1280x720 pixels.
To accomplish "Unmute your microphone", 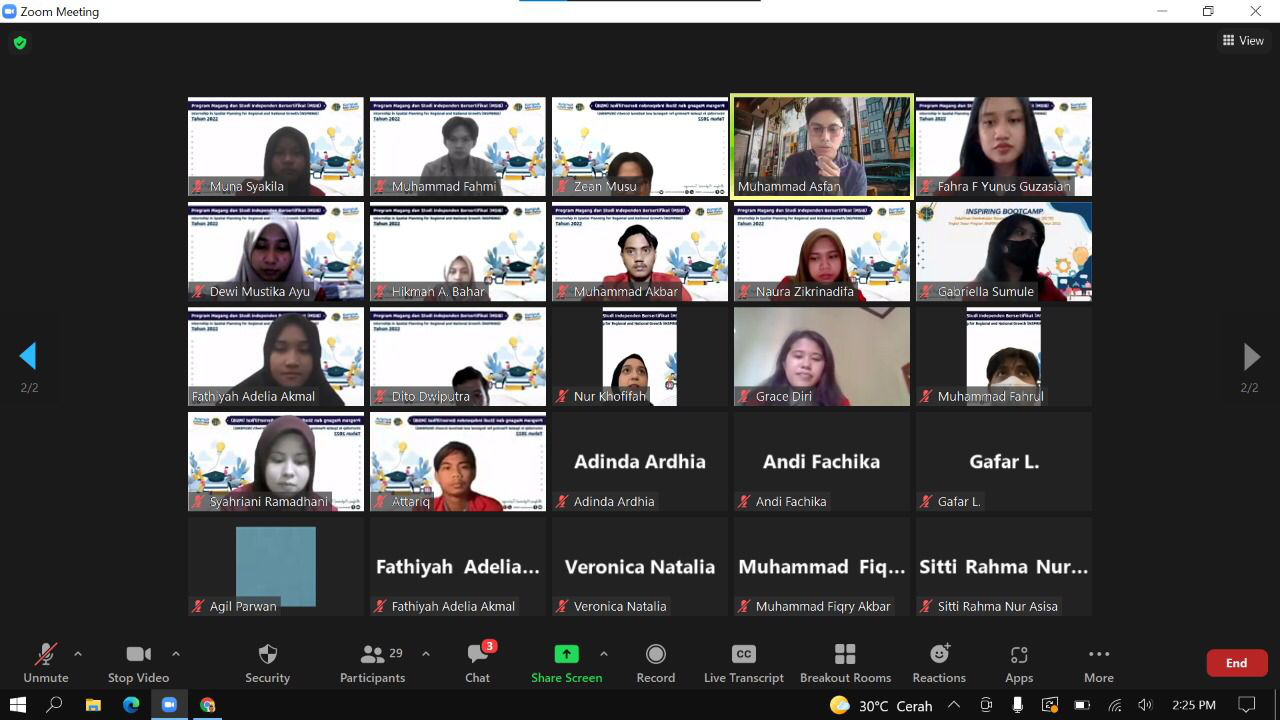I will 45,663.
